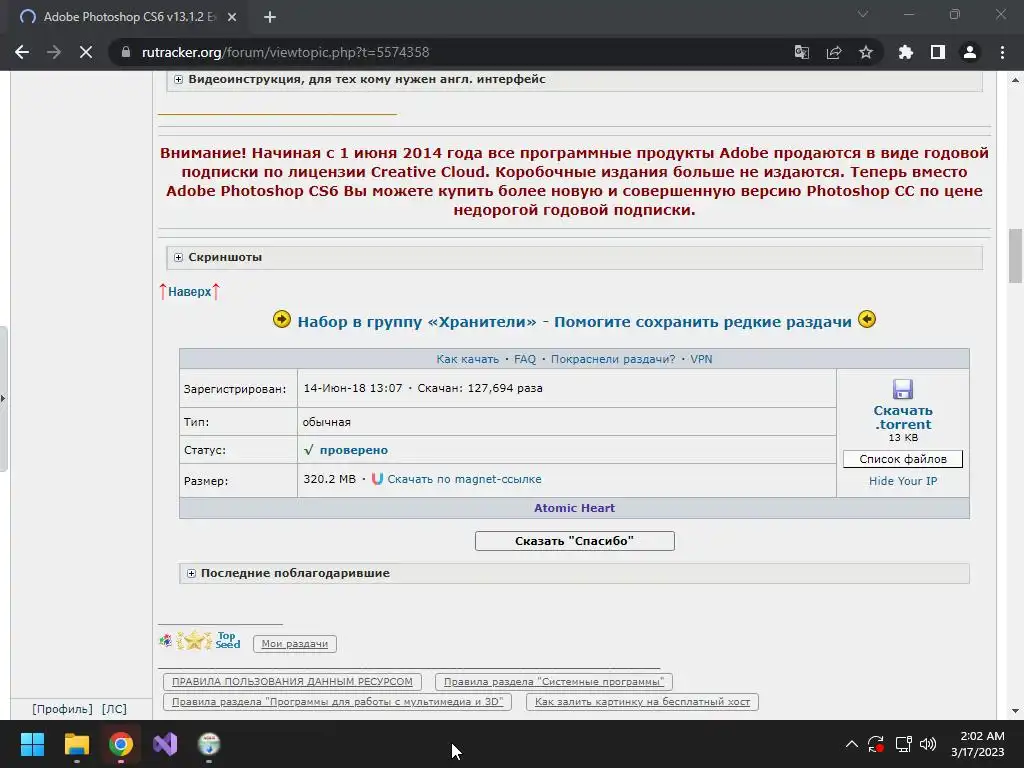Click the [Профиль] link

pyautogui.click(x=62, y=709)
